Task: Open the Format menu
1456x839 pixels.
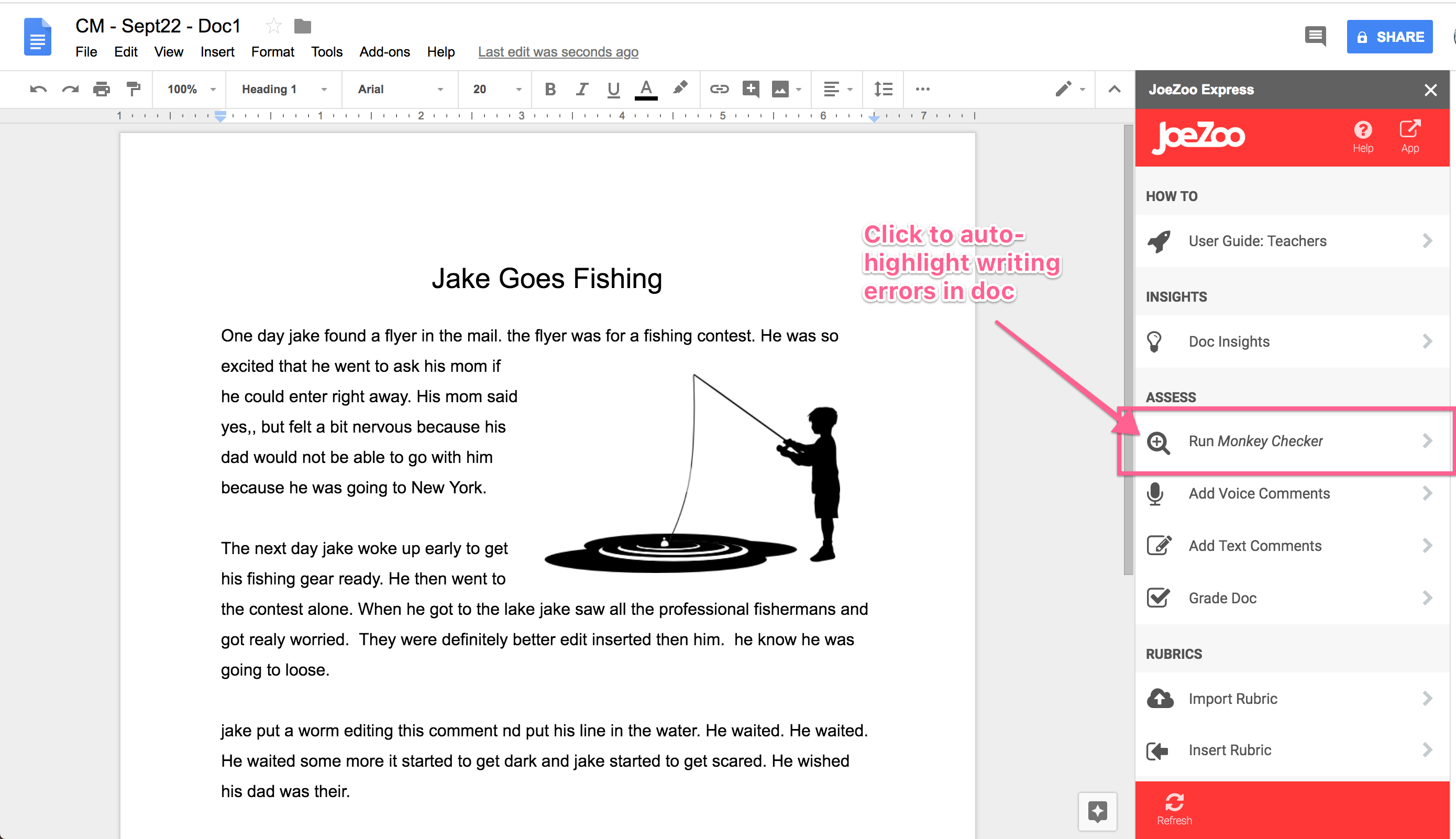Action: [272, 52]
